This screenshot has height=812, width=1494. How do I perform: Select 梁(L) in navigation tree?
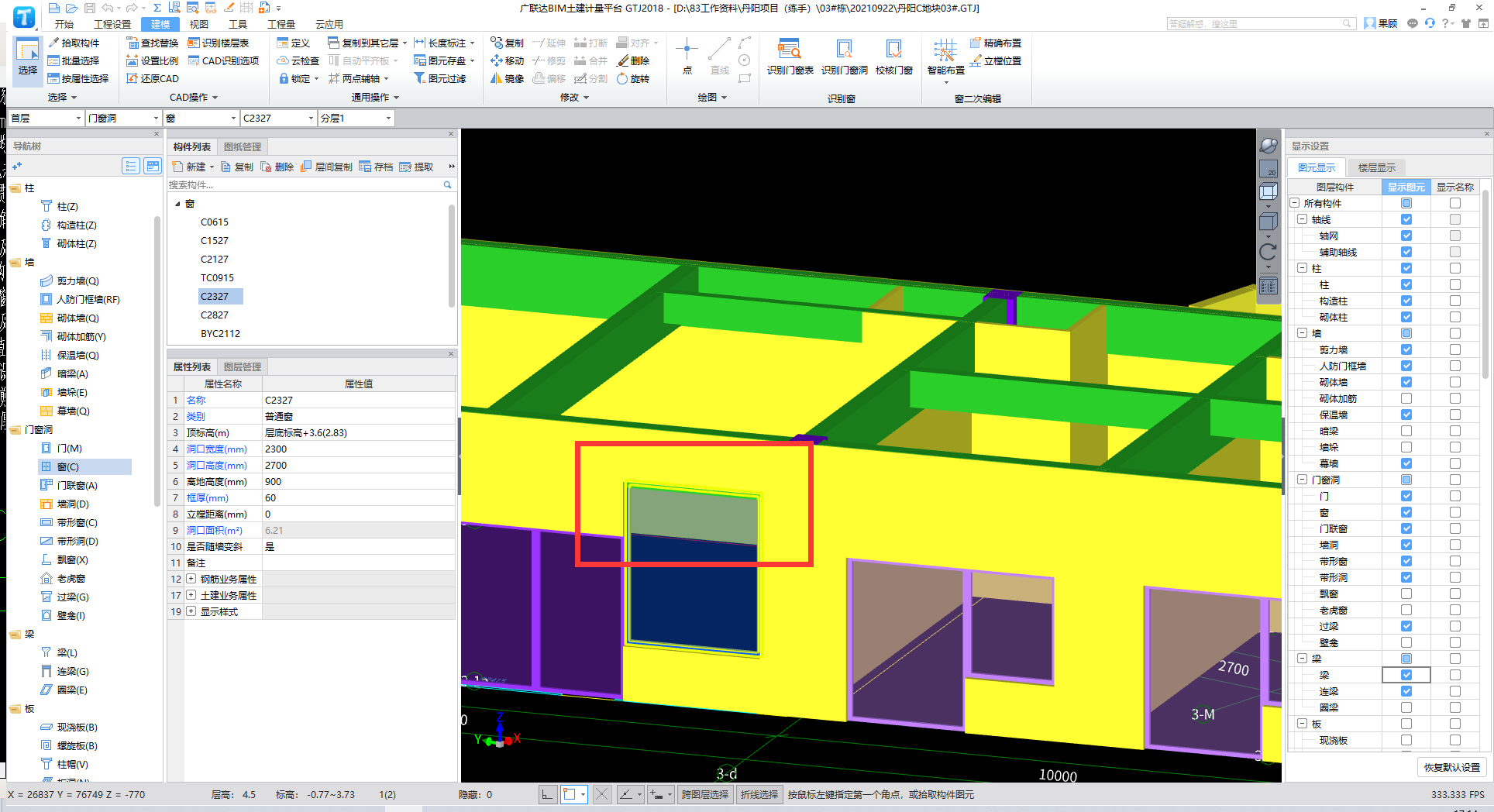pos(67,652)
